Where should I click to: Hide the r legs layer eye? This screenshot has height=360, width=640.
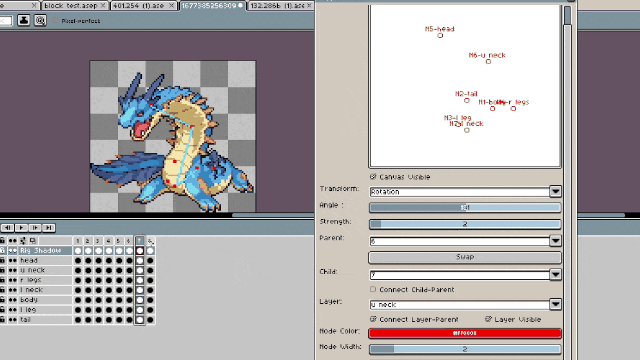pos(13,280)
